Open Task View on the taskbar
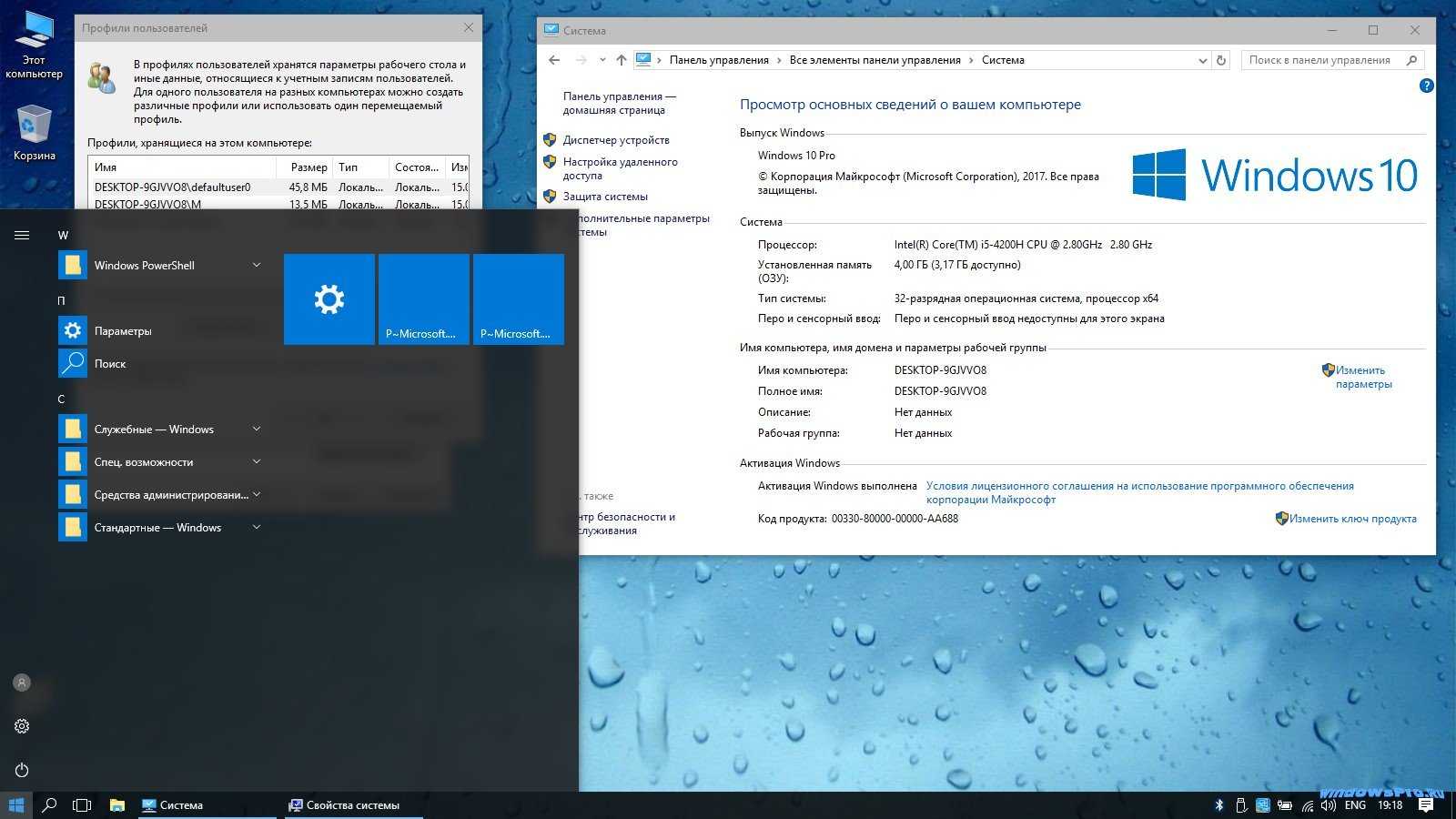Screen dimensions: 1456x819 point(82,805)
